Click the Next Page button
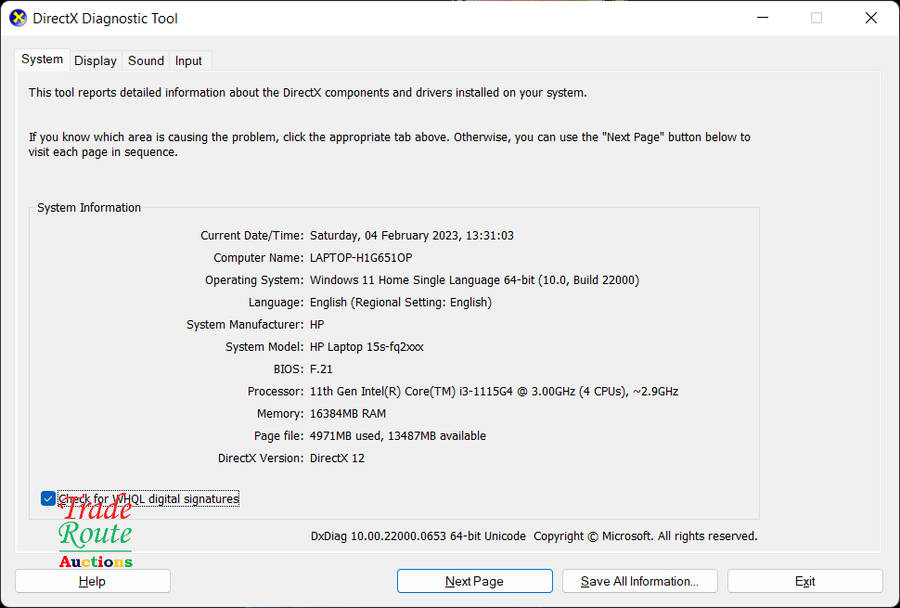Screen dimensions: 900x608 [474, 581]
